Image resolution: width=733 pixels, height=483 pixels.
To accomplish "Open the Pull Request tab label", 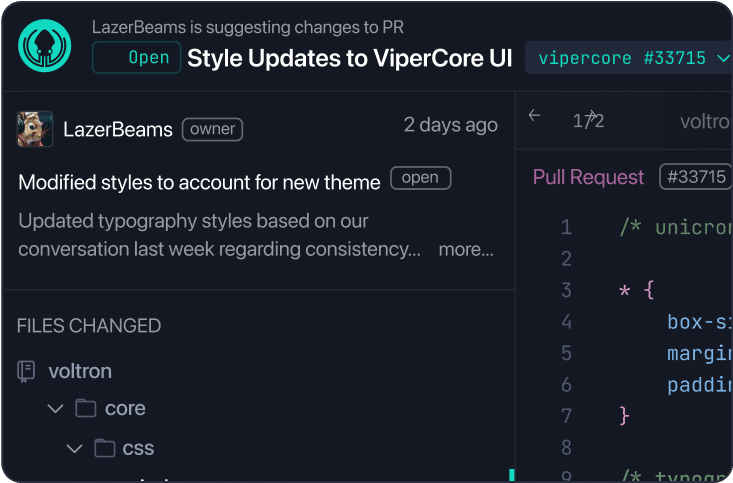I will coord(588,177).
